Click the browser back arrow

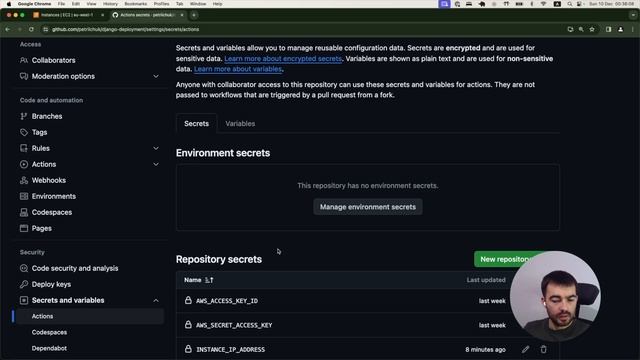tap(7, 29)
